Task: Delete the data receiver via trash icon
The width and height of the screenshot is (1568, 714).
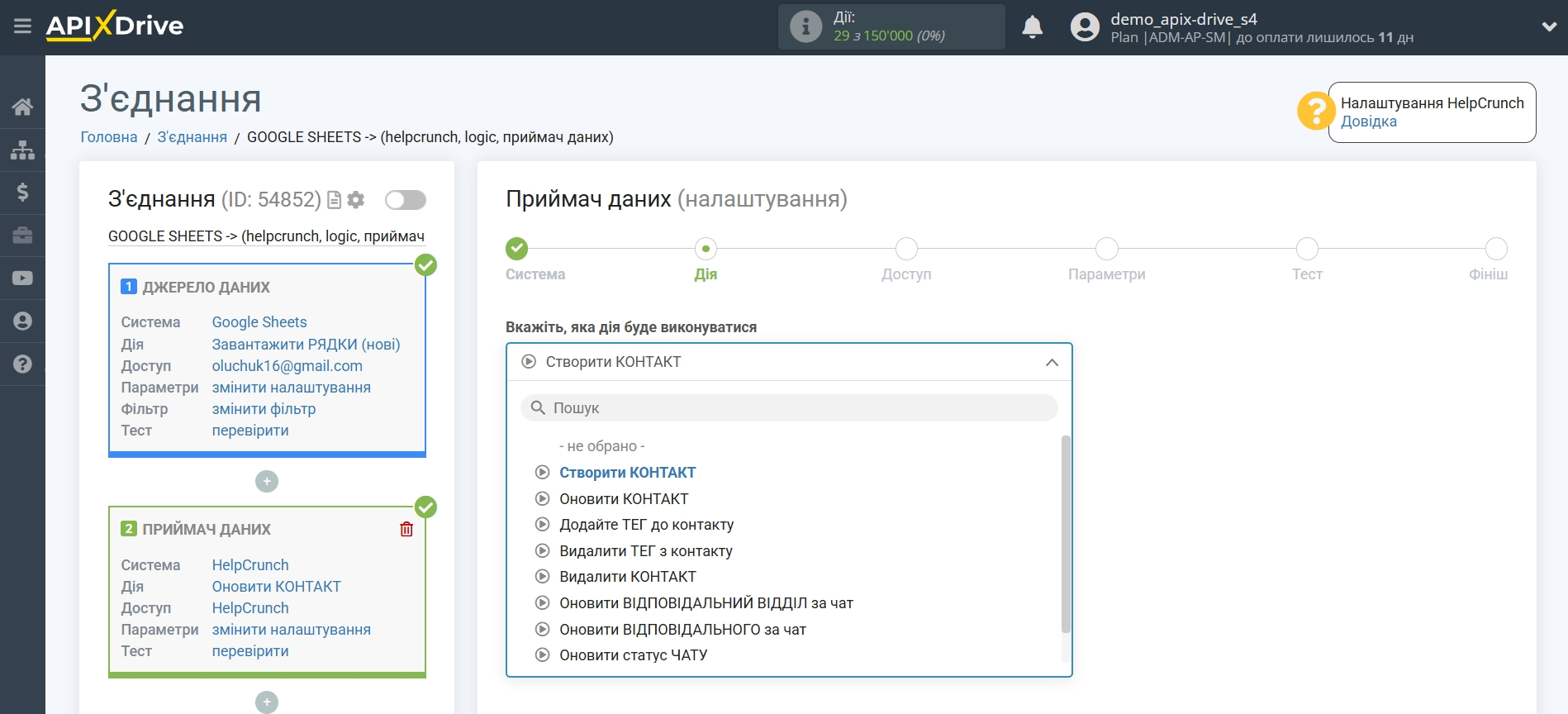Action: 406,529
